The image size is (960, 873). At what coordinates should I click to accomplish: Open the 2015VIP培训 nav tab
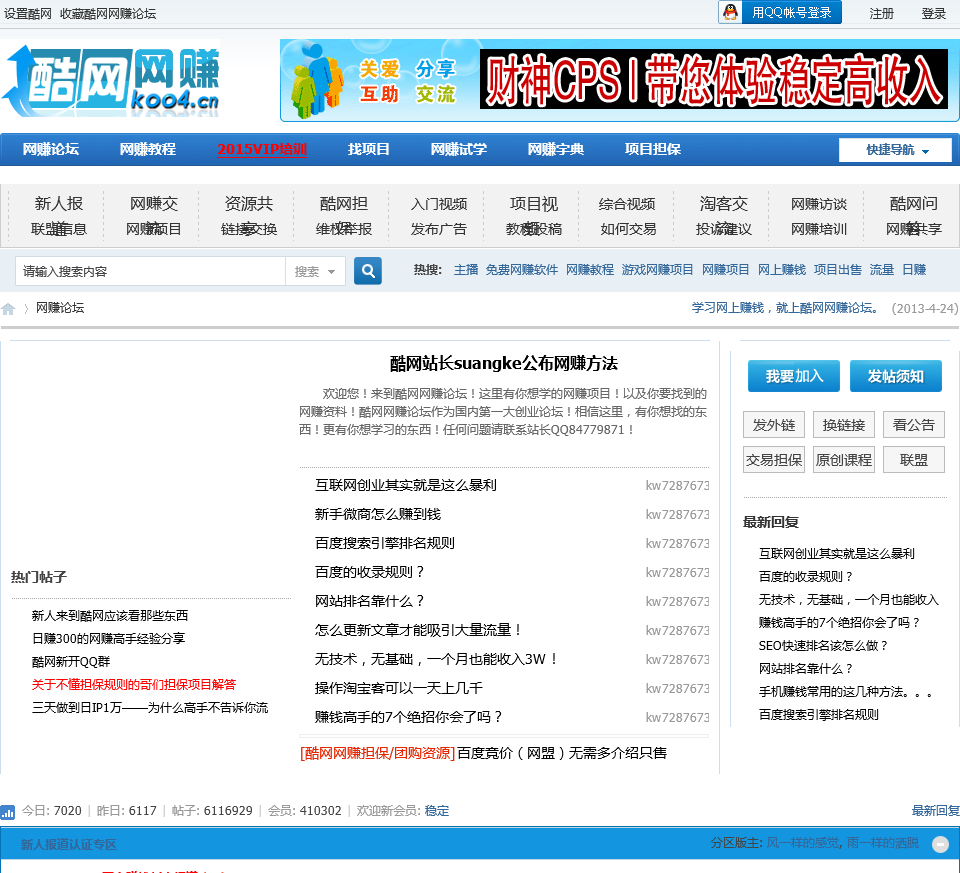[262, 149]
